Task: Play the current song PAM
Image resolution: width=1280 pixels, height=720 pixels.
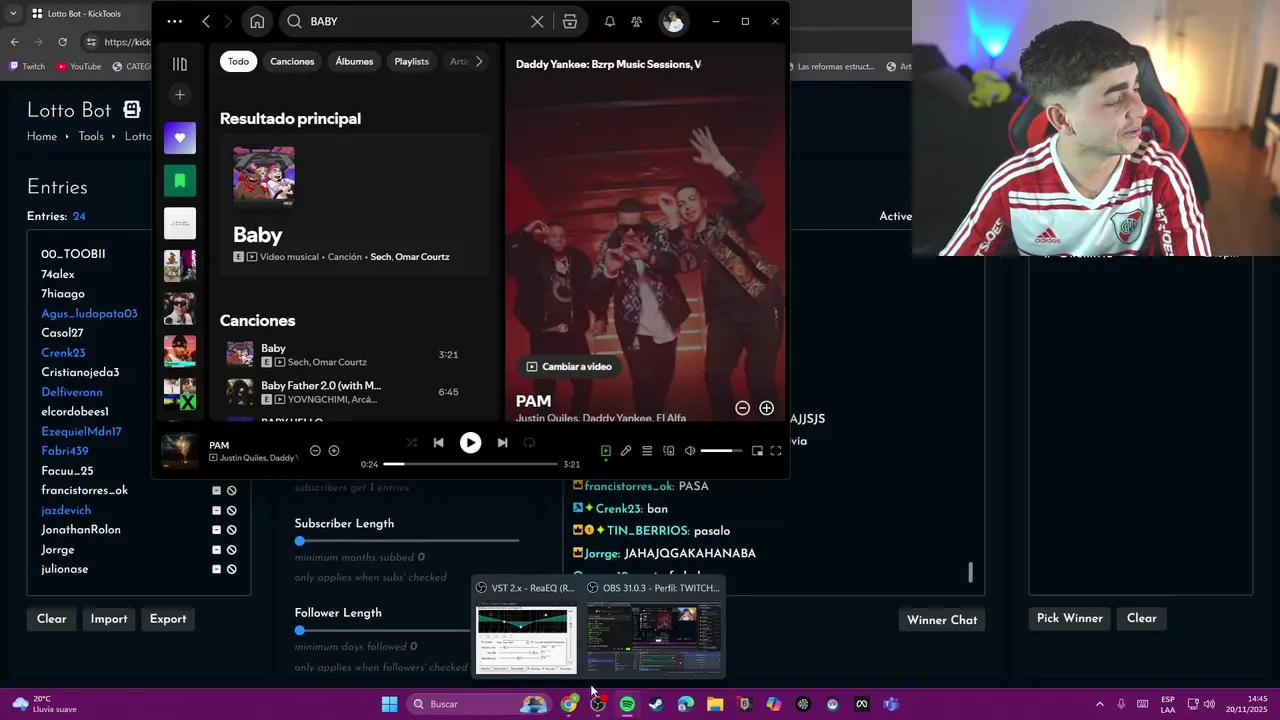Action: tap(470, 443)
